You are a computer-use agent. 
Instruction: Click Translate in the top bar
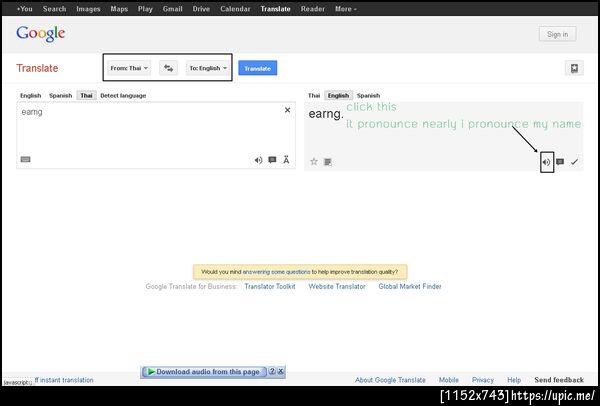pyautogui.click(x=276, y=9)
